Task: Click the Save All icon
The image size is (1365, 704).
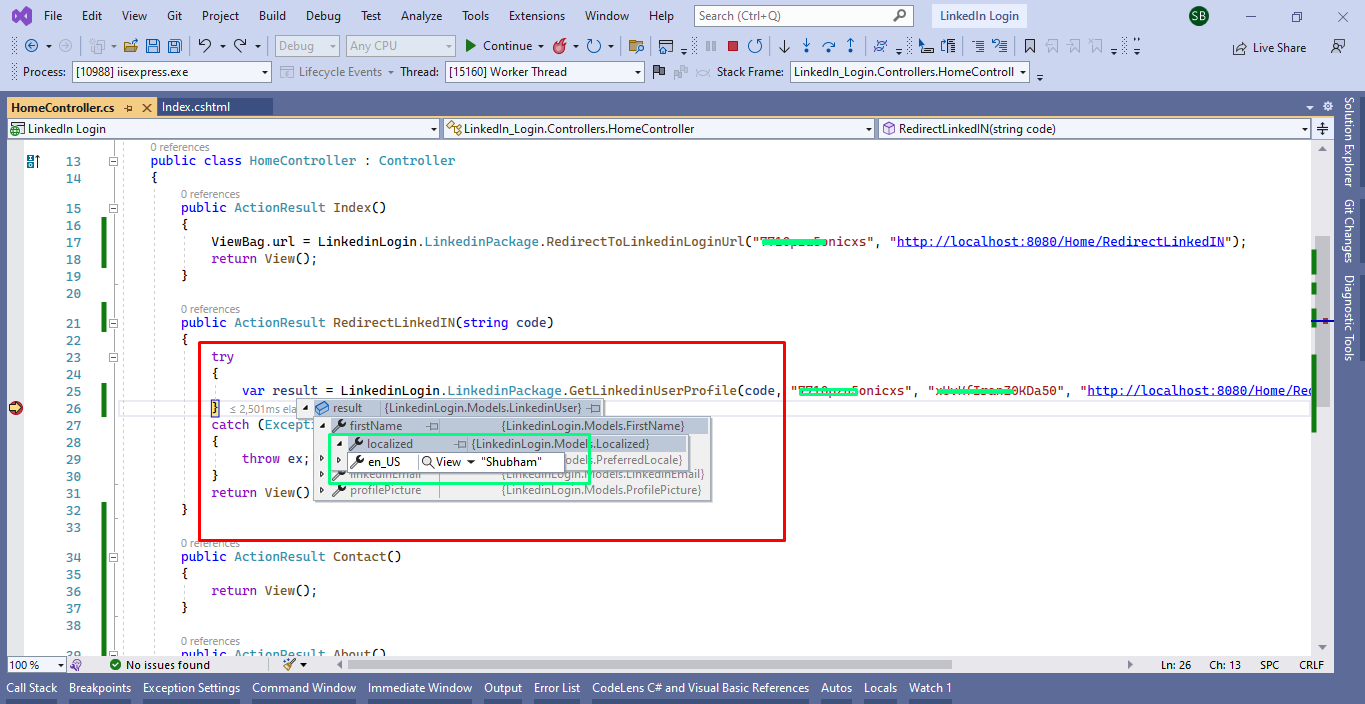Action: pyautogui.click(x=174, y=46)
